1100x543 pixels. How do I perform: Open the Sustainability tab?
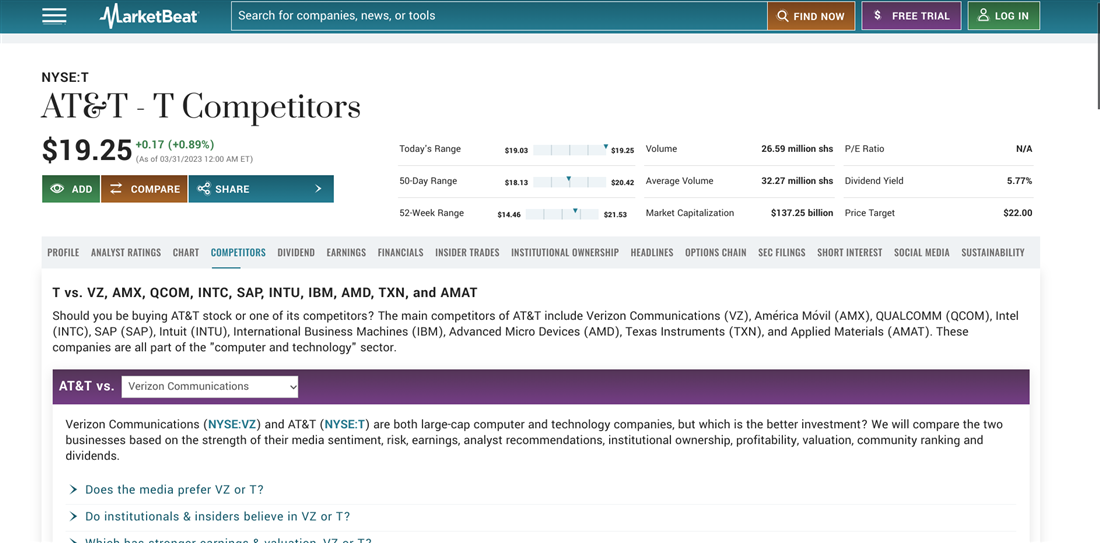pos(993,253)
